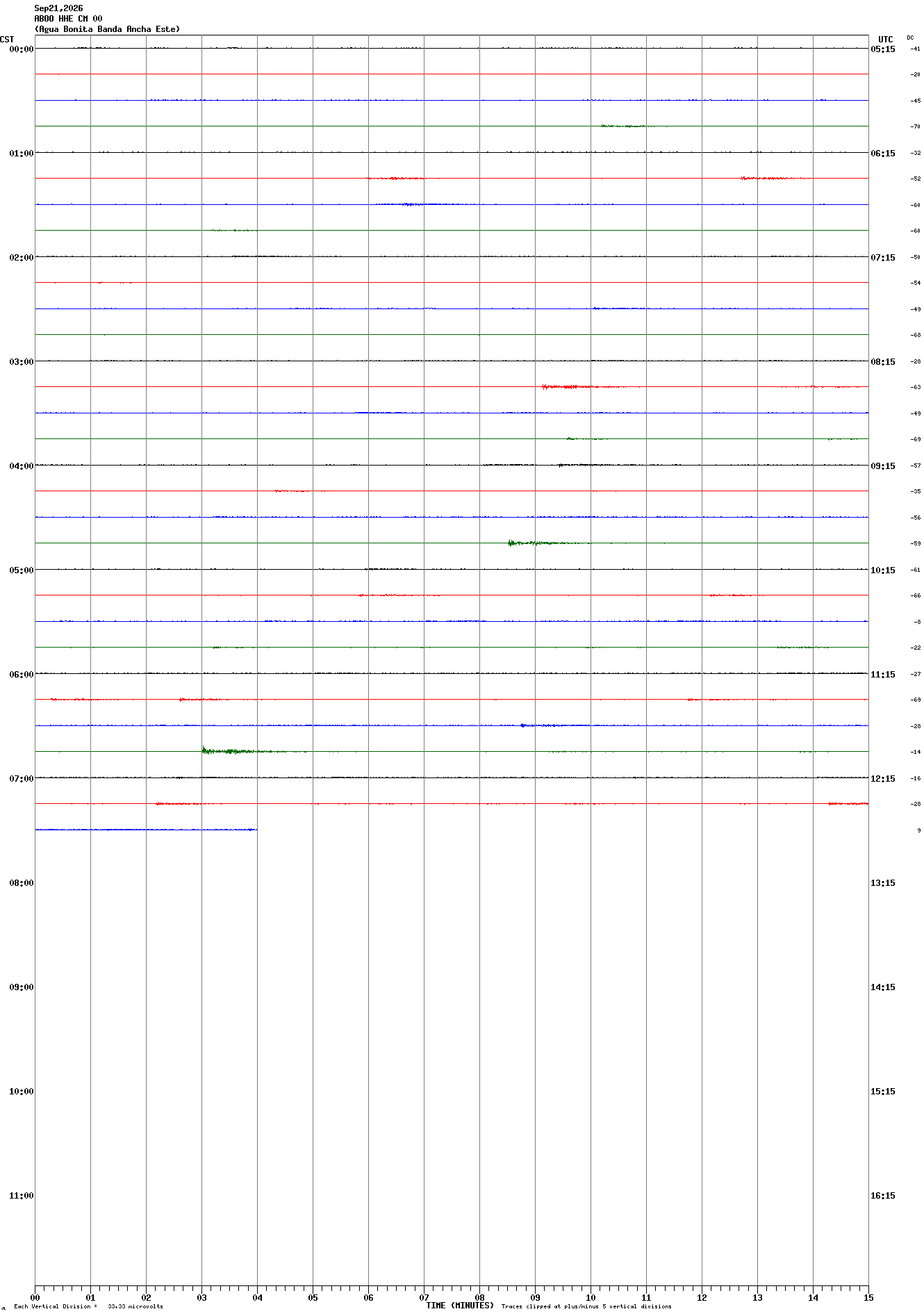The image size is (924, 1316).
Task: Click the end of the last blue trace
Action: point(256,830)
